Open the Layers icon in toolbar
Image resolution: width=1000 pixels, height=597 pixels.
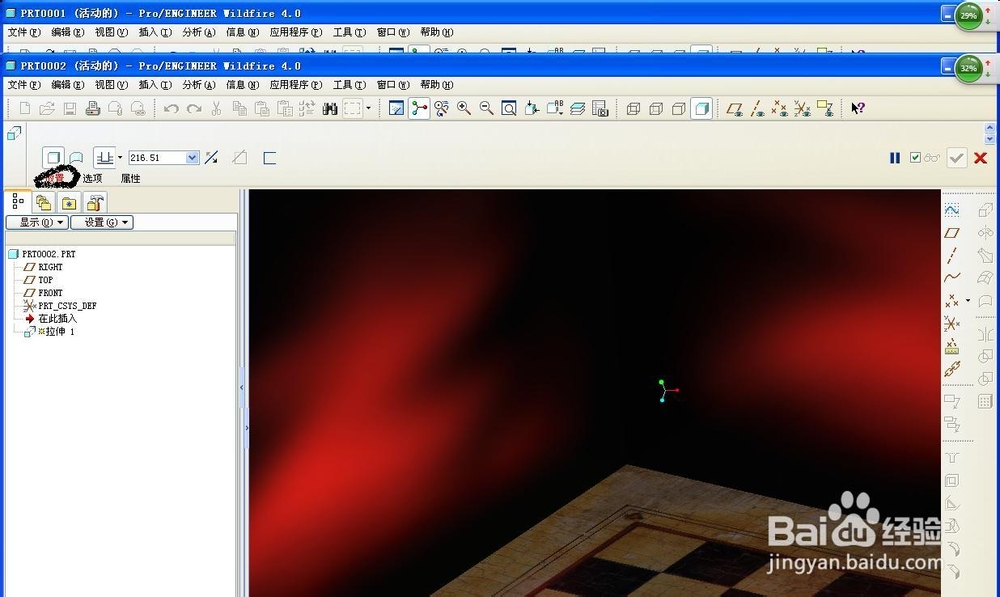[x=578, y=108]
